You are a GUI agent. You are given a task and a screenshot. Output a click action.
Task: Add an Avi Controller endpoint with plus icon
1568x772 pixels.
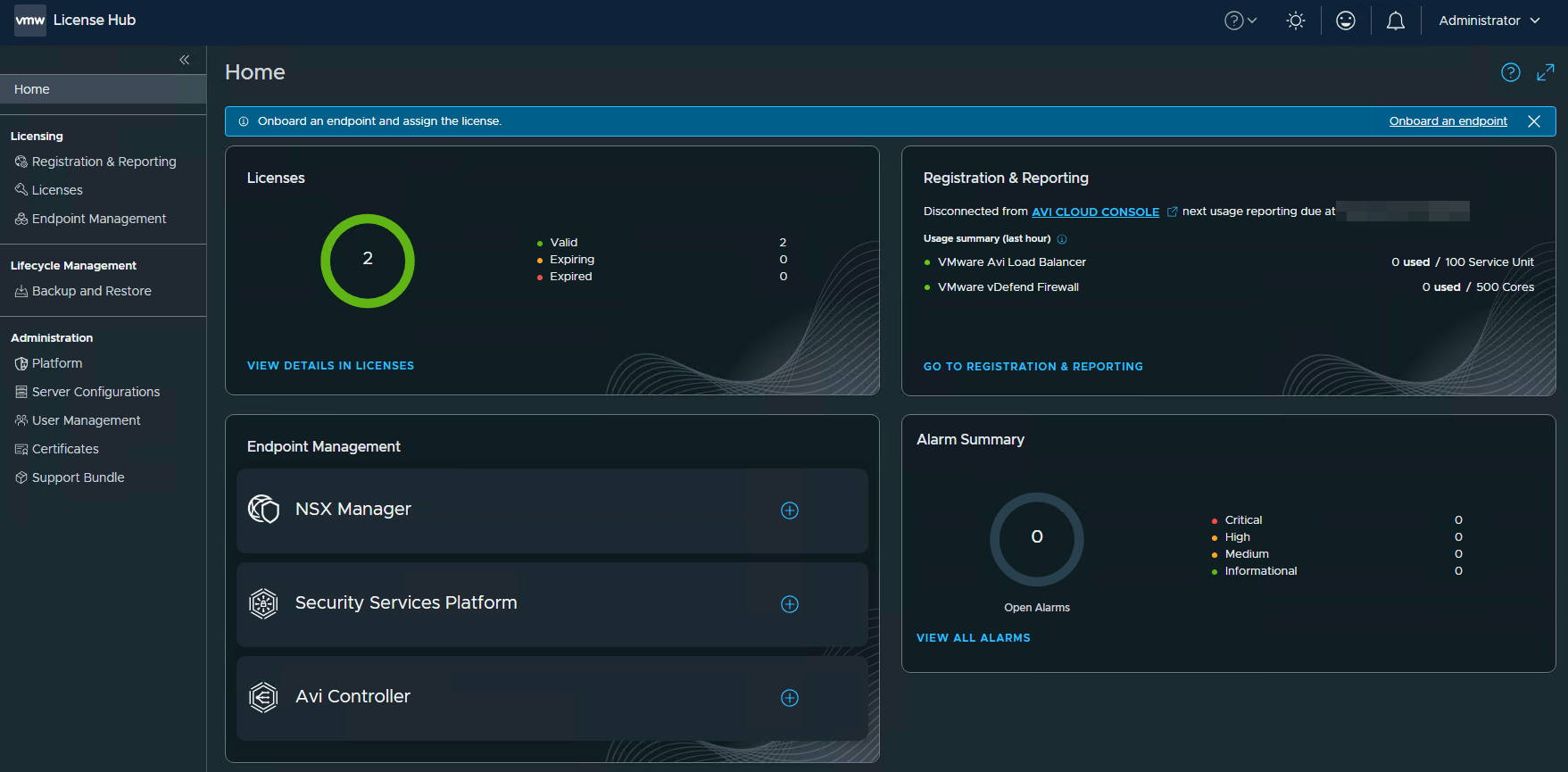pos(790,698)
